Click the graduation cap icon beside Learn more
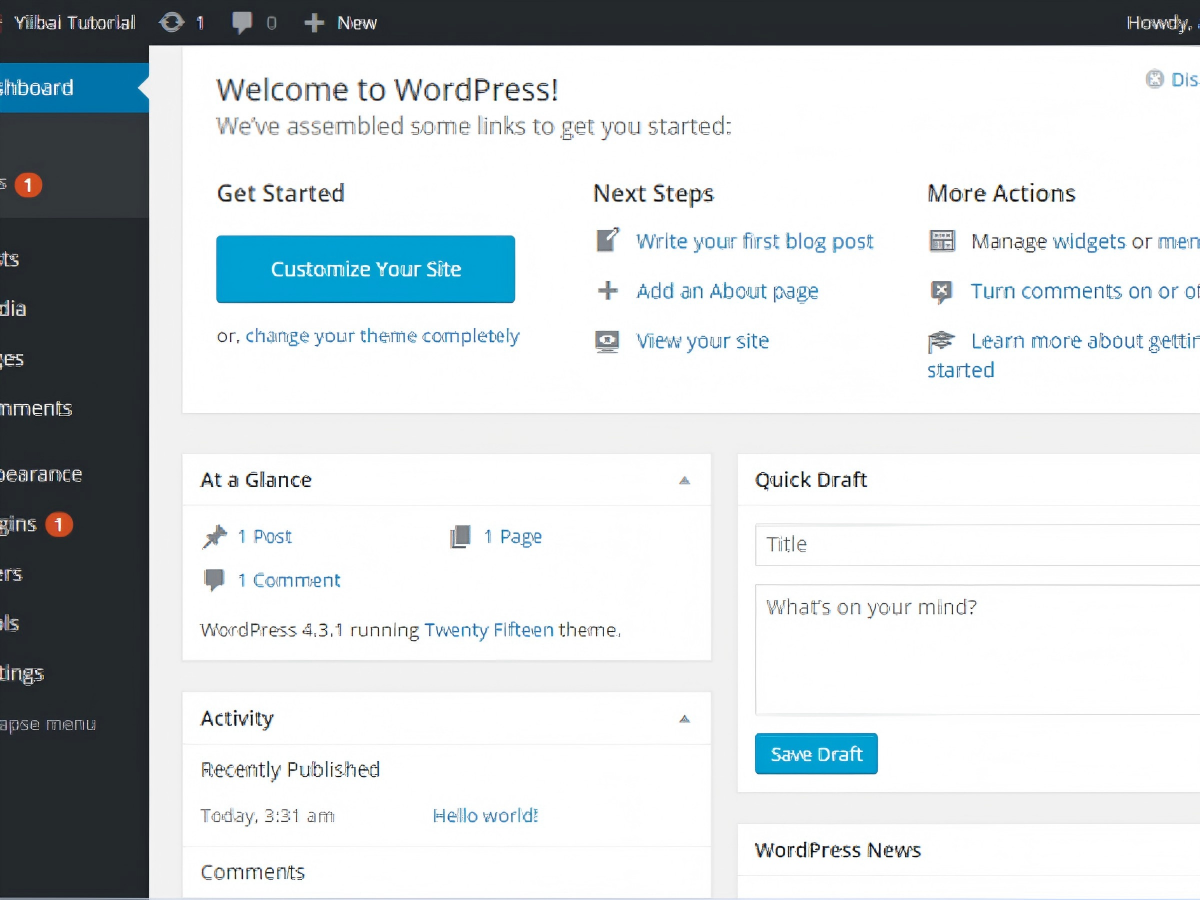 coord(941,342)
